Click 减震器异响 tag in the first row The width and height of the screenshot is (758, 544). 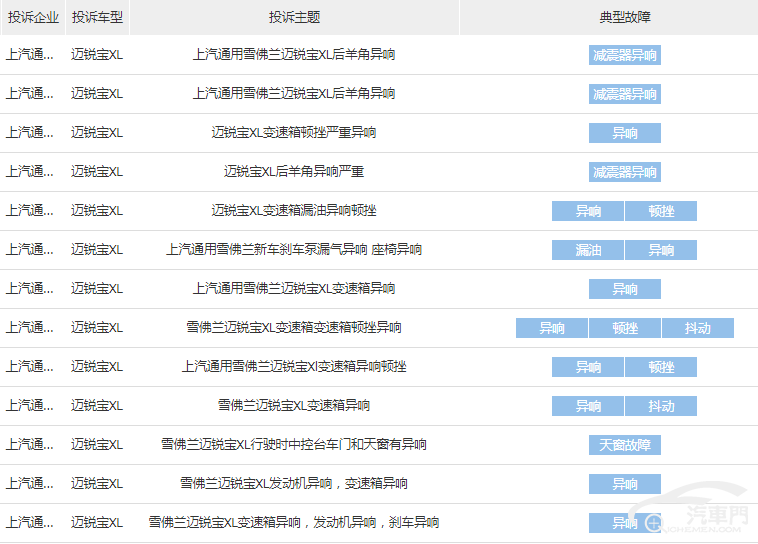point(624,55)
